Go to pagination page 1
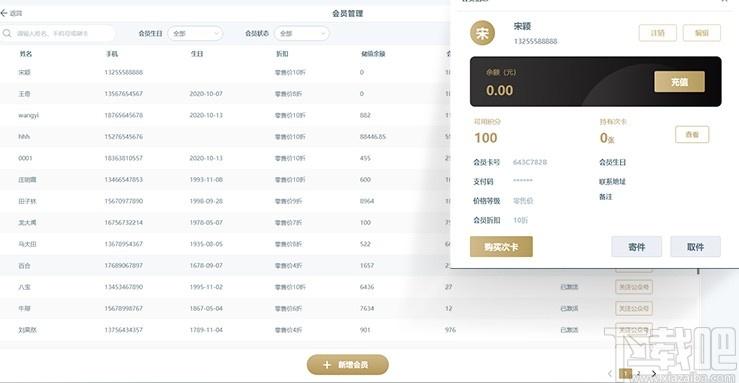Viewport: 739px width, 383px height. point(625,374)
